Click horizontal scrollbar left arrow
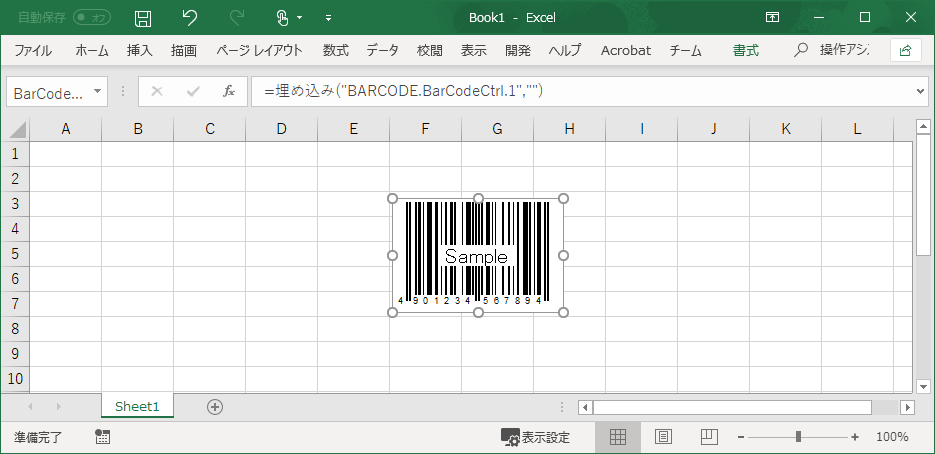This screenshot has width=935, height=454. 585,407
